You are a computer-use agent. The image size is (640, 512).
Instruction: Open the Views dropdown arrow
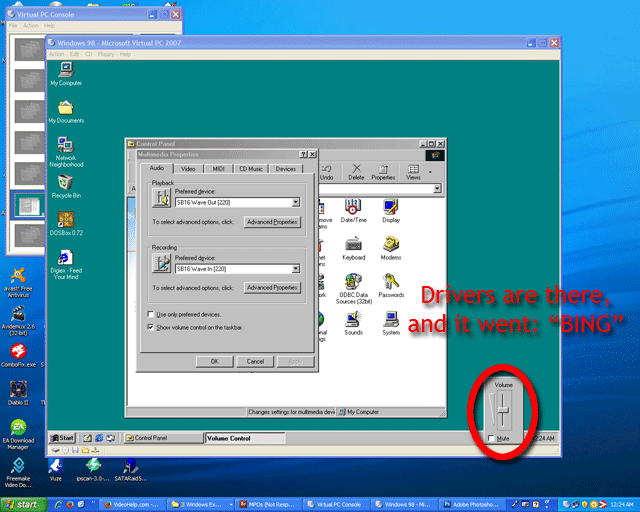(430, 172)
